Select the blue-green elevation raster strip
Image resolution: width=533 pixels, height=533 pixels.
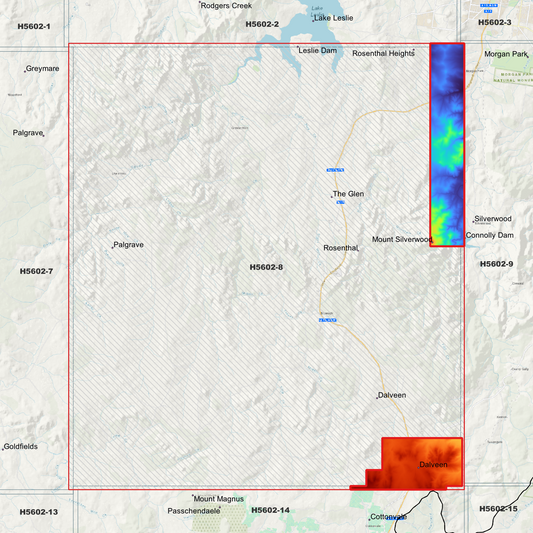point(447,144)
